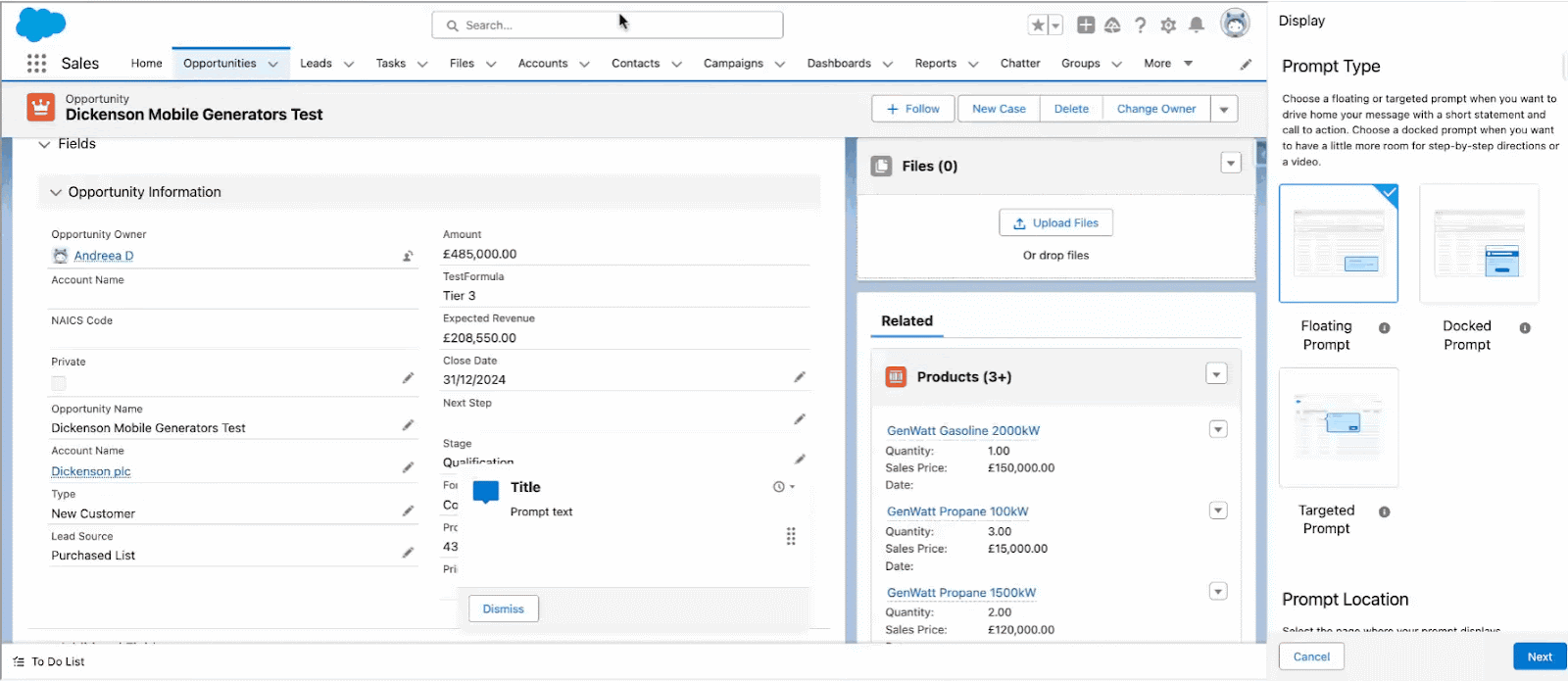Collapse the Opportunity Information section
Image resolution: width=1568 pixels, height=681 pixels.
56,193
